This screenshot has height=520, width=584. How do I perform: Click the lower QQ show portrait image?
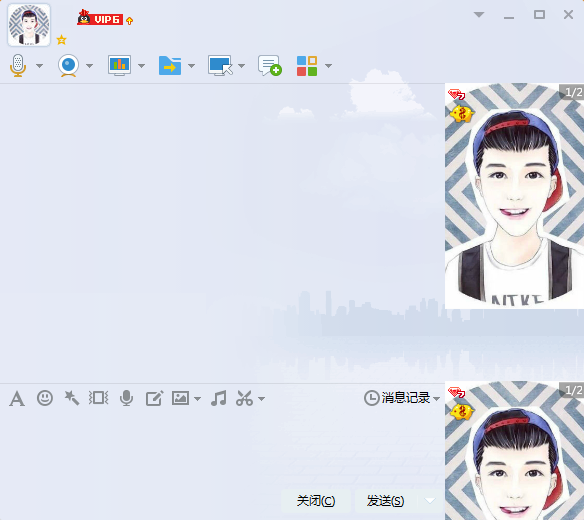[514, 450]
